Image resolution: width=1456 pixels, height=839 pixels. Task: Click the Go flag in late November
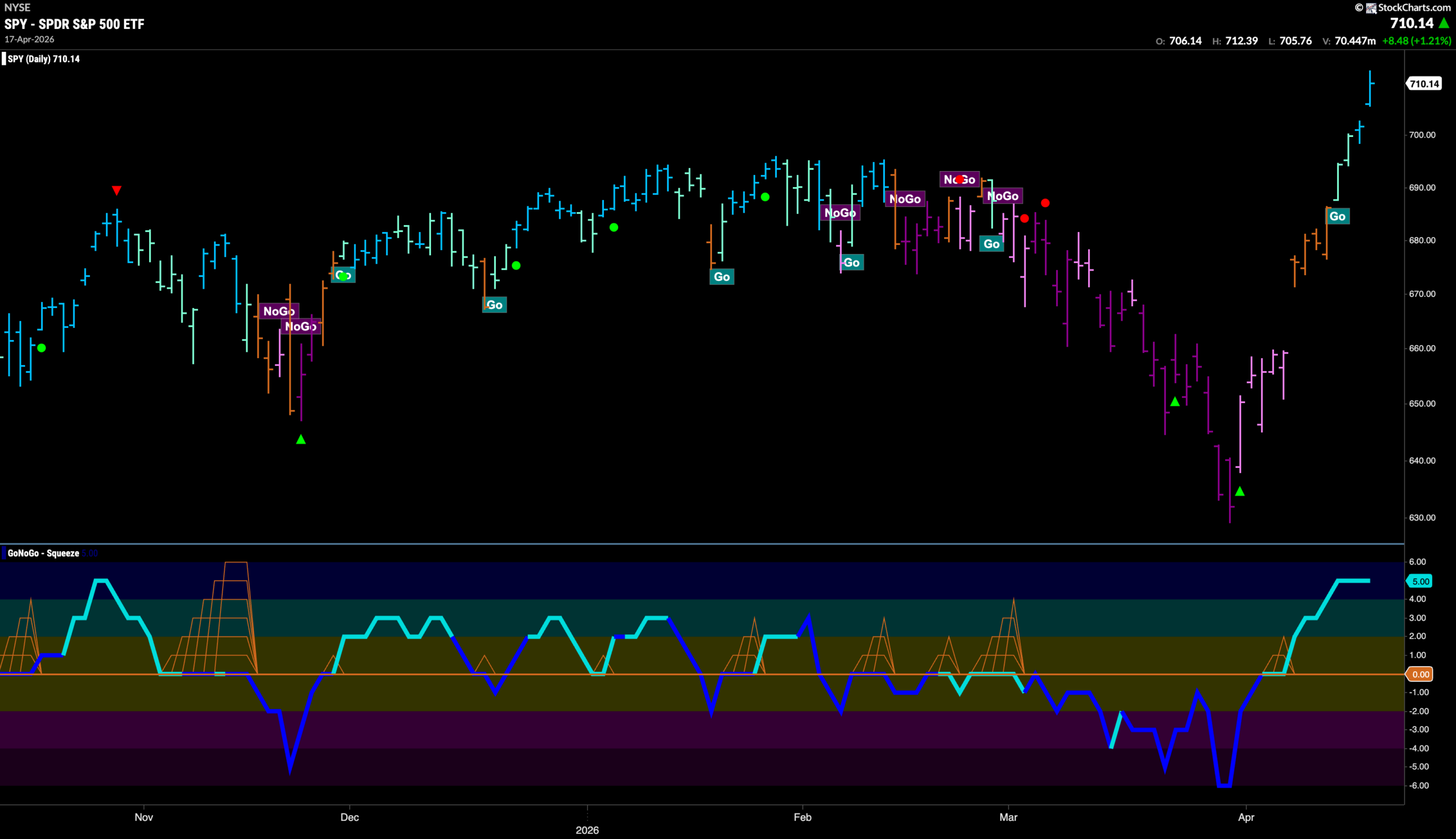coord(343,275)
